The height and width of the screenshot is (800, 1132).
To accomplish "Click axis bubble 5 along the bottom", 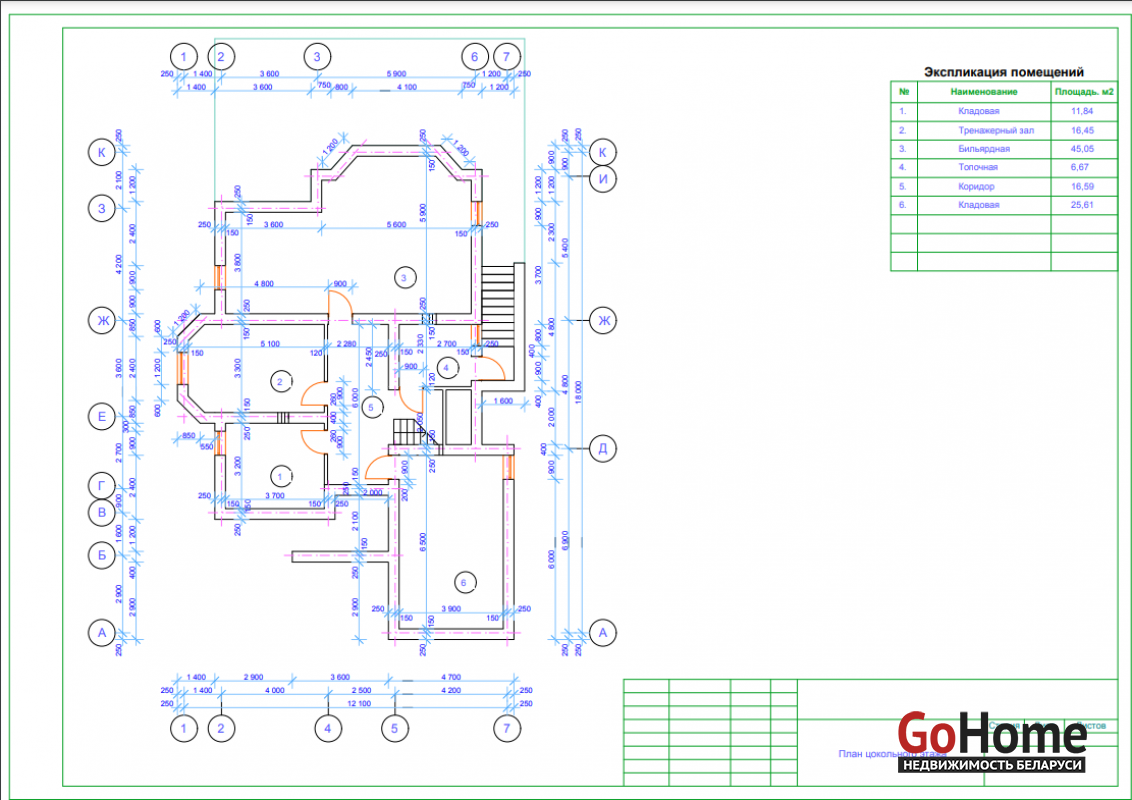I will pyautogui.click(x=395, y=729).
